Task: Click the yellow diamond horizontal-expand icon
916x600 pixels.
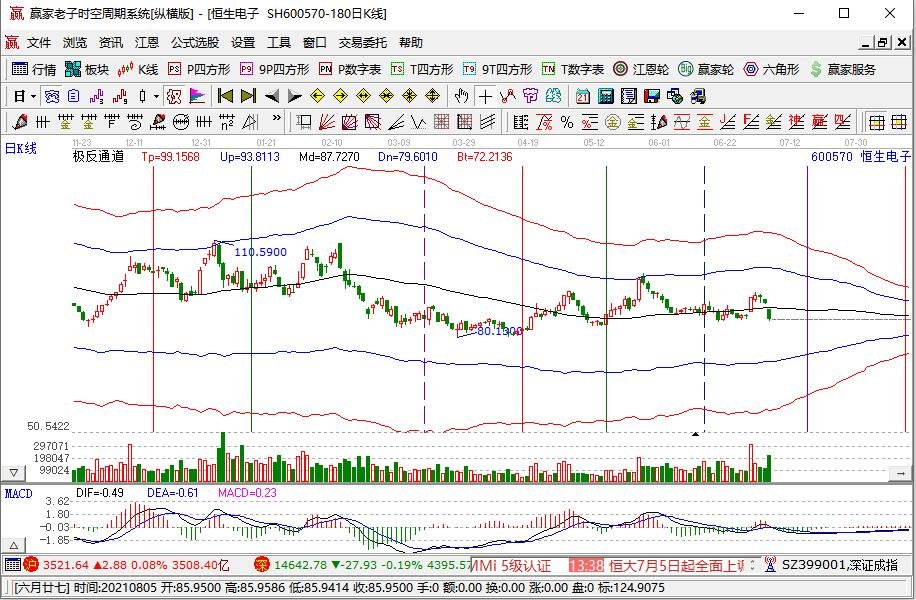Action: pyautogui.click(x=363, y=96)
